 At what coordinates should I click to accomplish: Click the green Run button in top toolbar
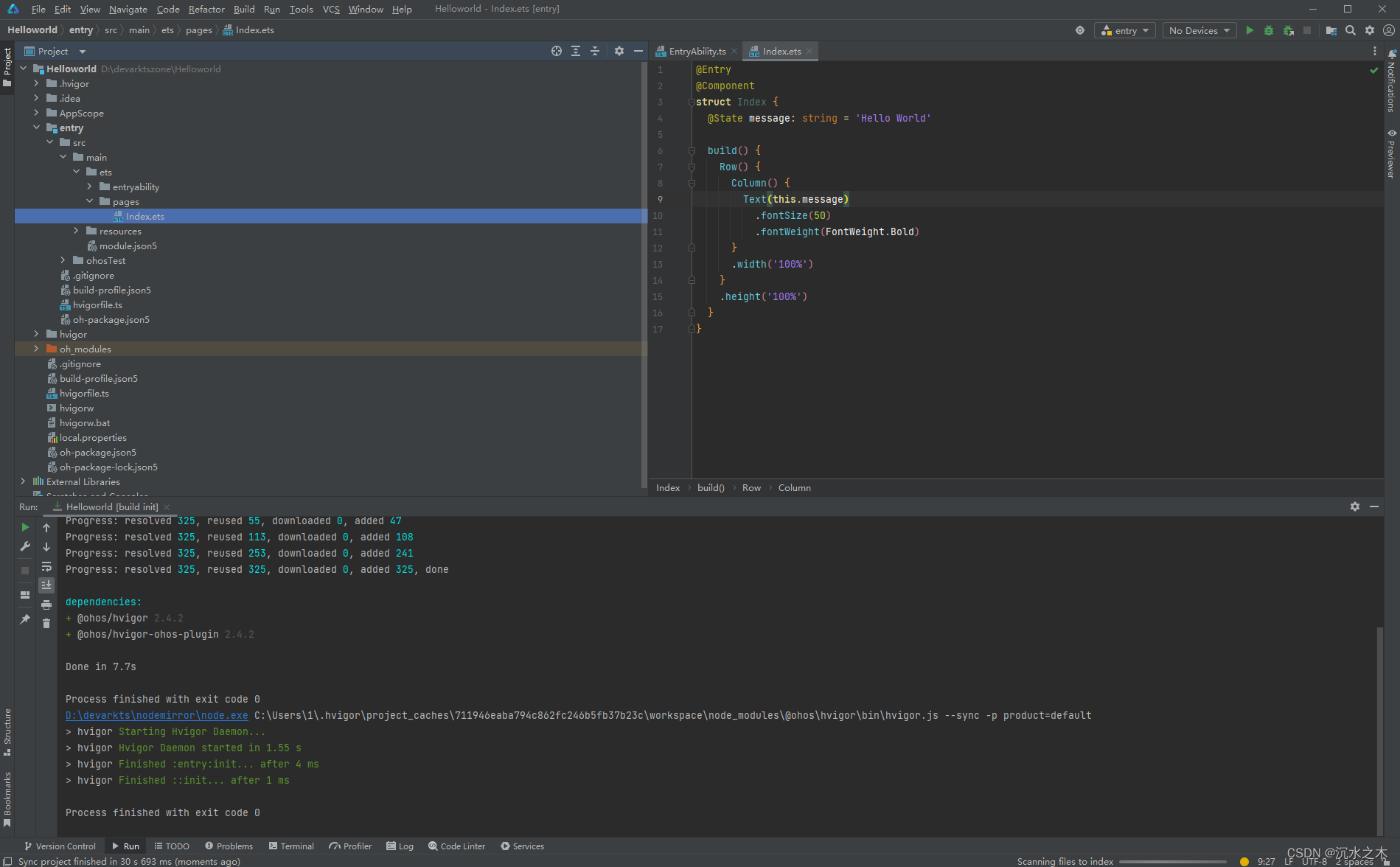(1250, 30)
